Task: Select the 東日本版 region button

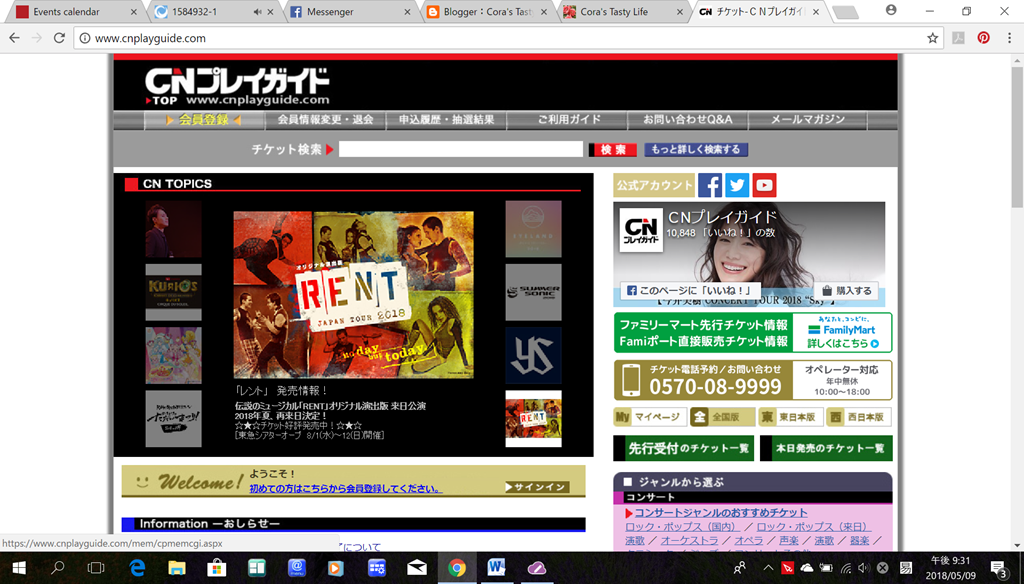Action: [x=790, y=417]
